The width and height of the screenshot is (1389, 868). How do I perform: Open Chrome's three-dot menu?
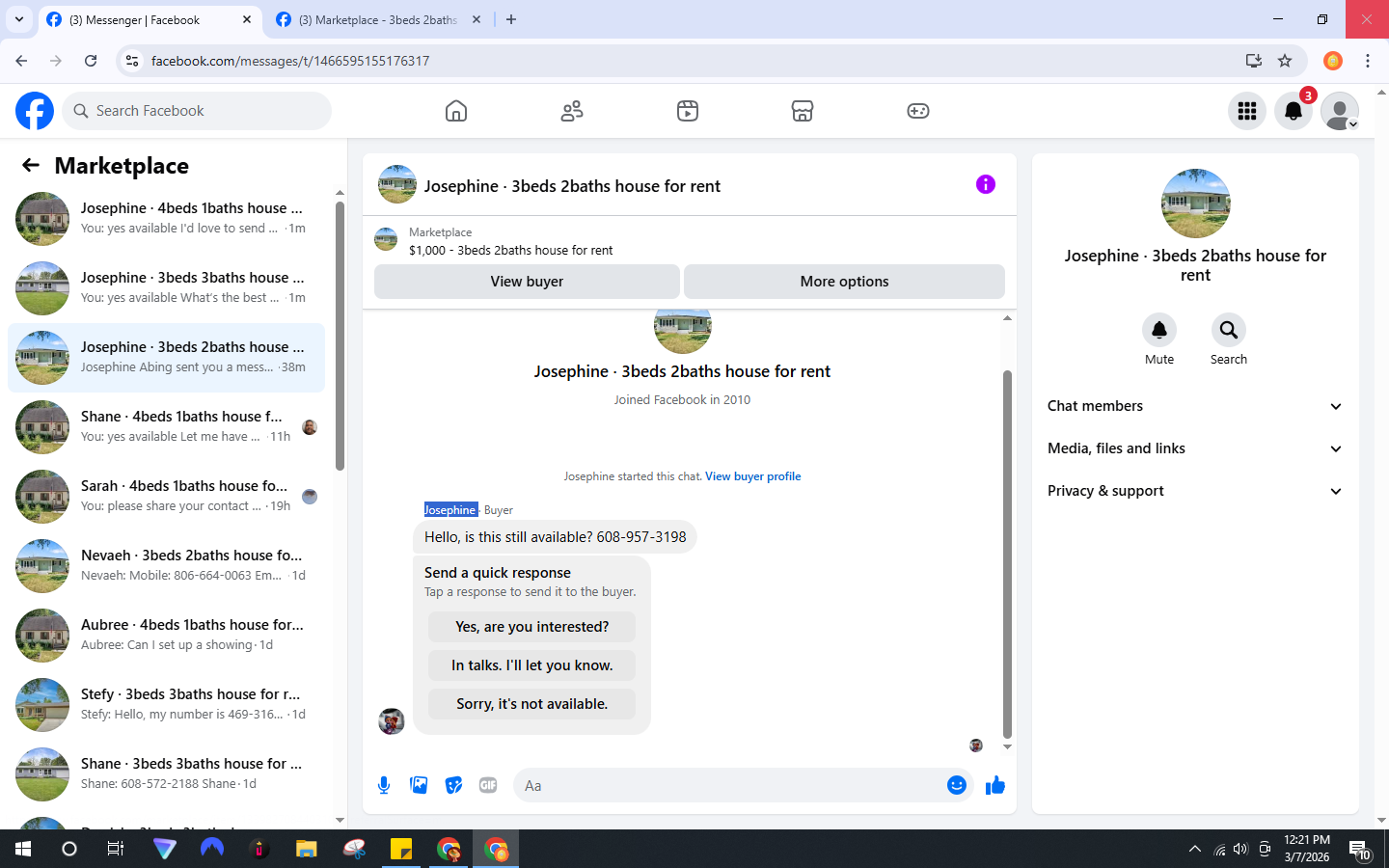[1368, 61]
